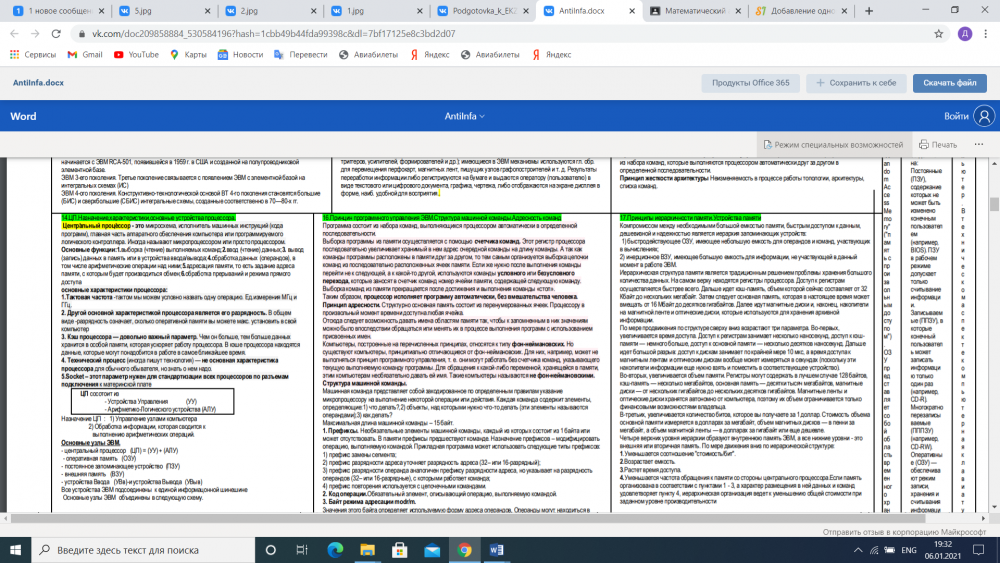Open Word app from taskbar
1000x563 pixels.
496,550
